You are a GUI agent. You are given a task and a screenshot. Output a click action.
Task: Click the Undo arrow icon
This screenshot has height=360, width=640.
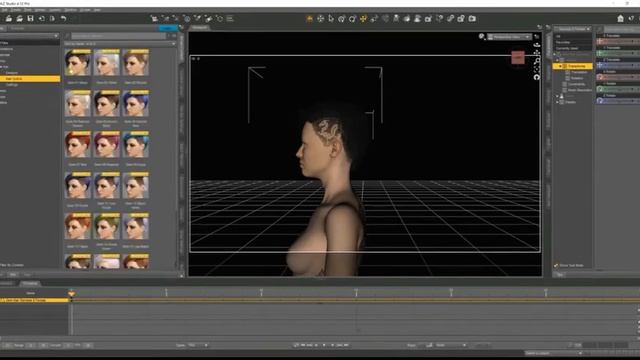coord(63,18)
